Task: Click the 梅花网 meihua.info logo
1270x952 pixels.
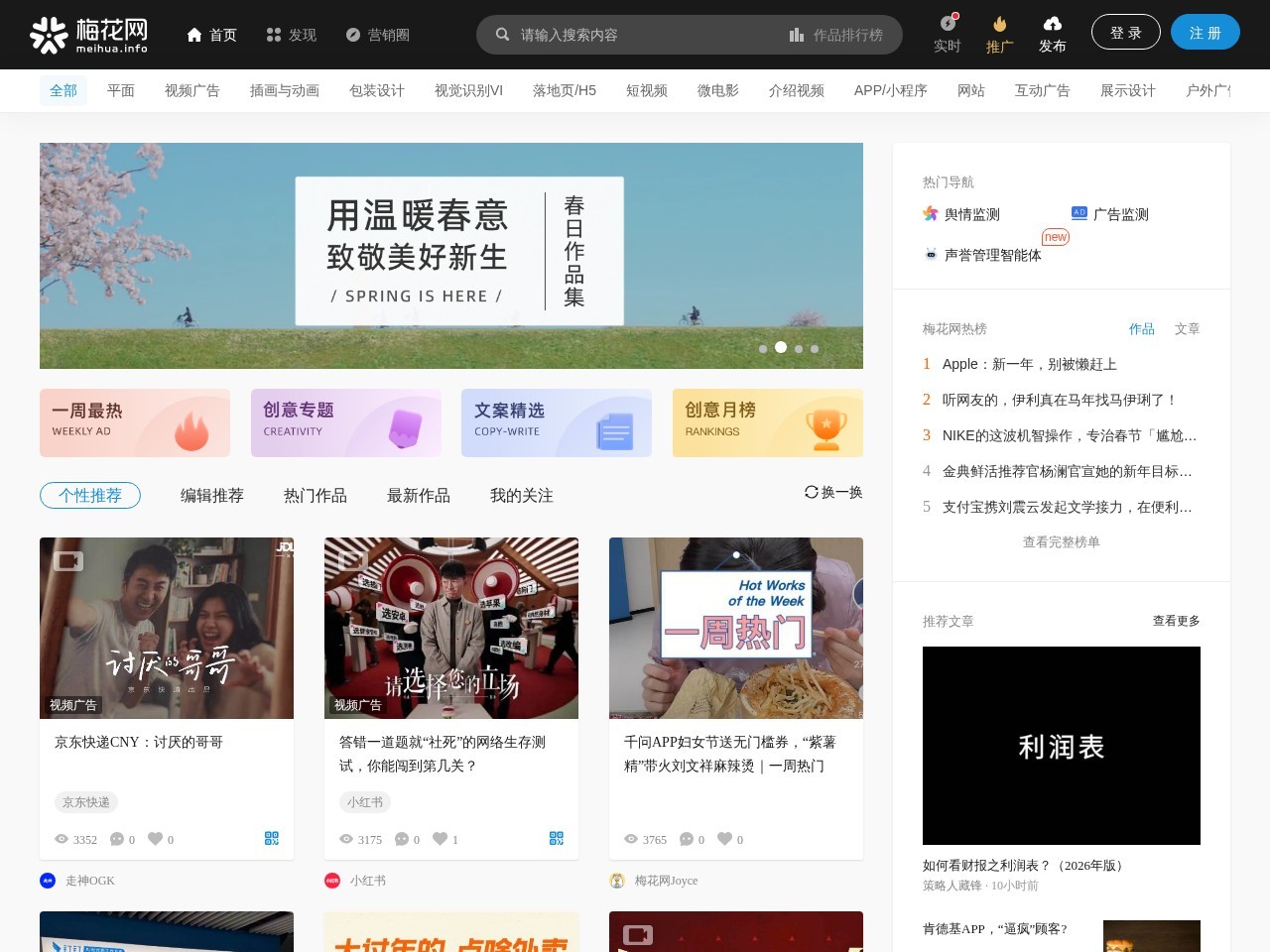Action: click(88, 35)
